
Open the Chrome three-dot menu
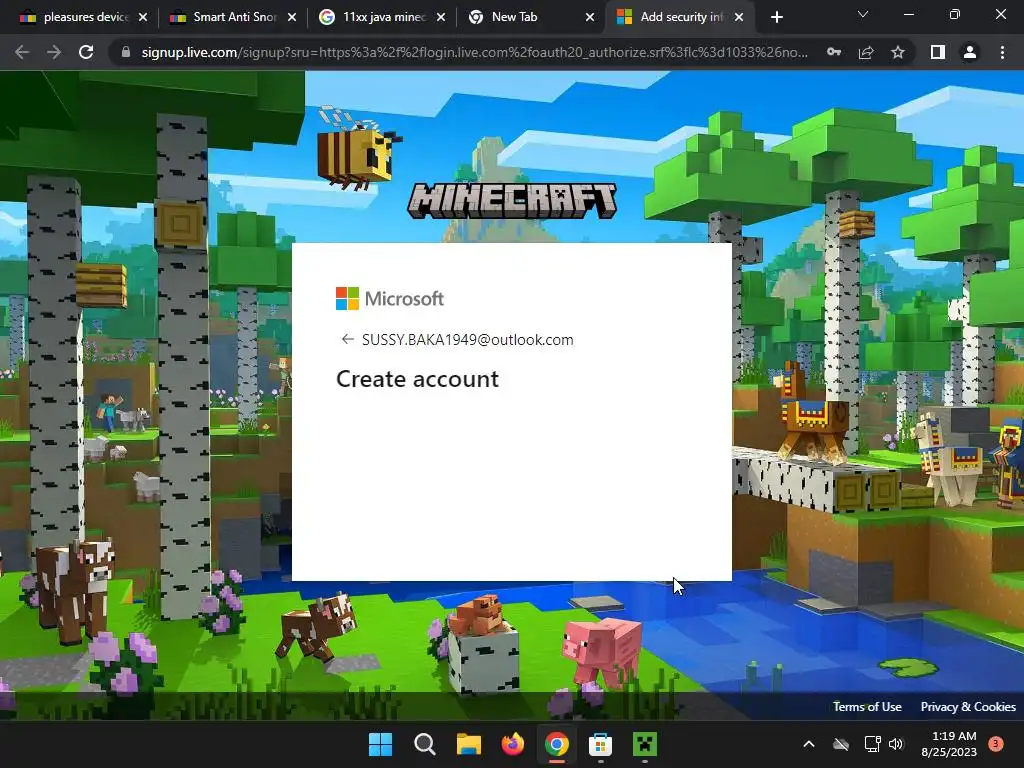(x=1002, y=52)
